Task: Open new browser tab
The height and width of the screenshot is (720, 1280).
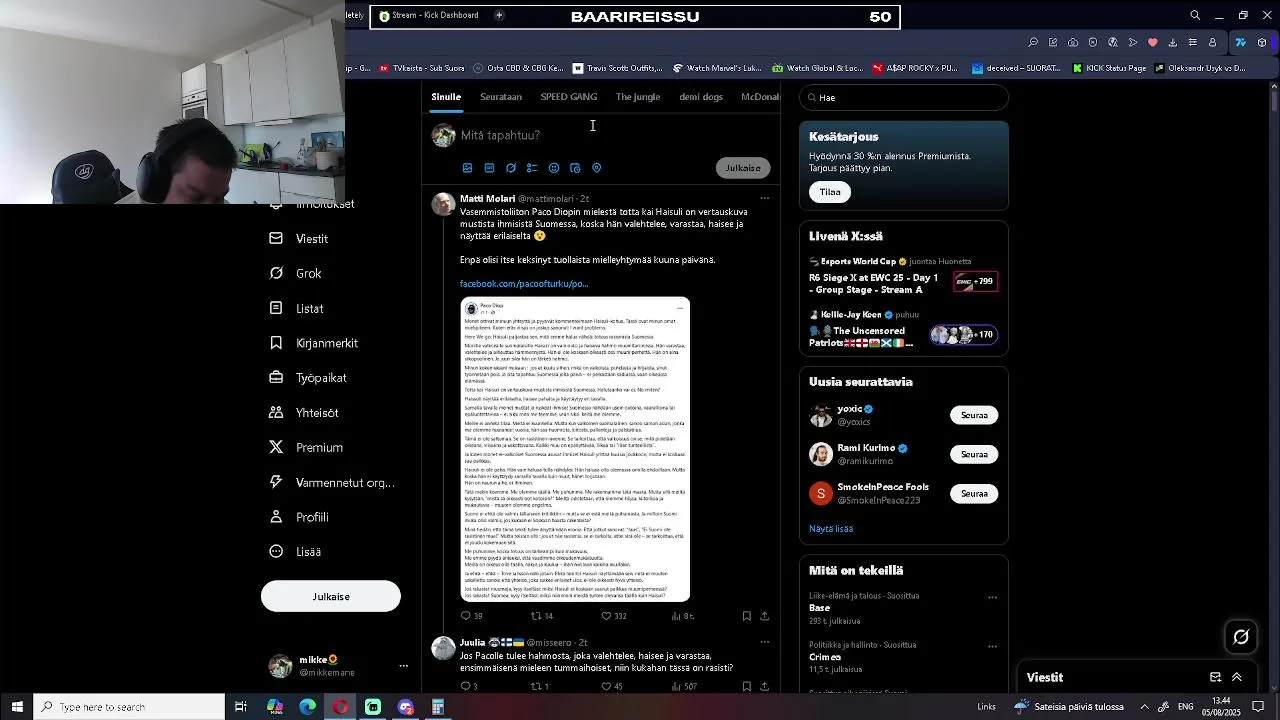Action: [x=499, y=15]
